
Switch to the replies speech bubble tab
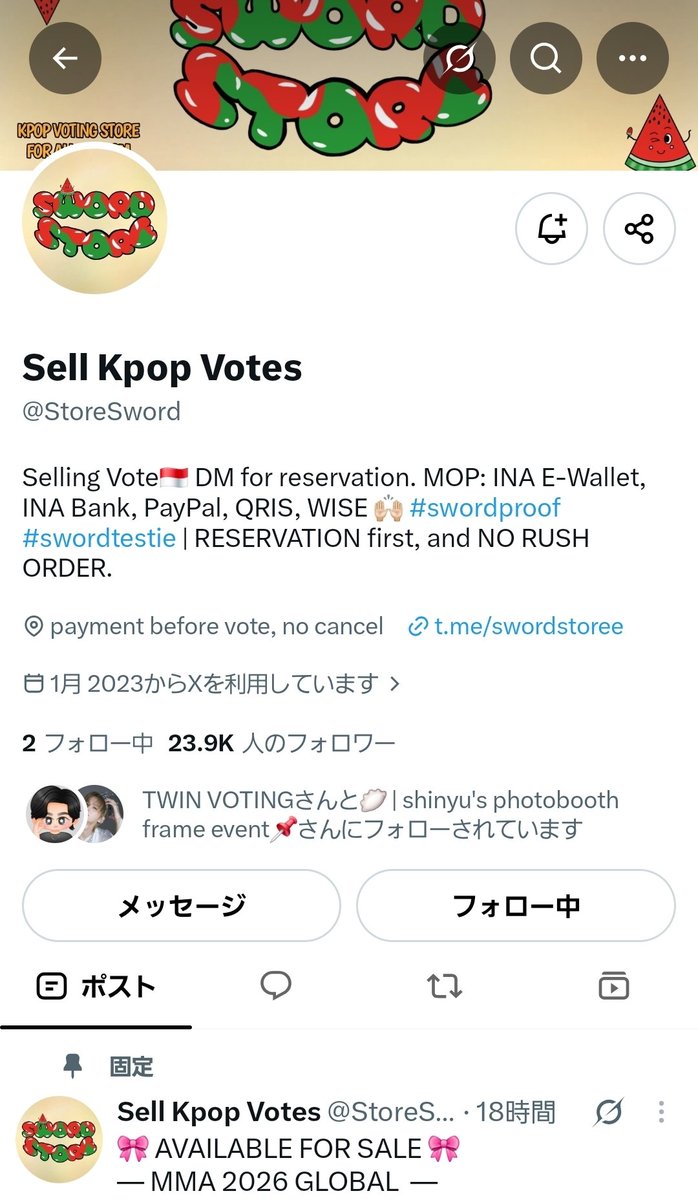[x=276, y=986]
